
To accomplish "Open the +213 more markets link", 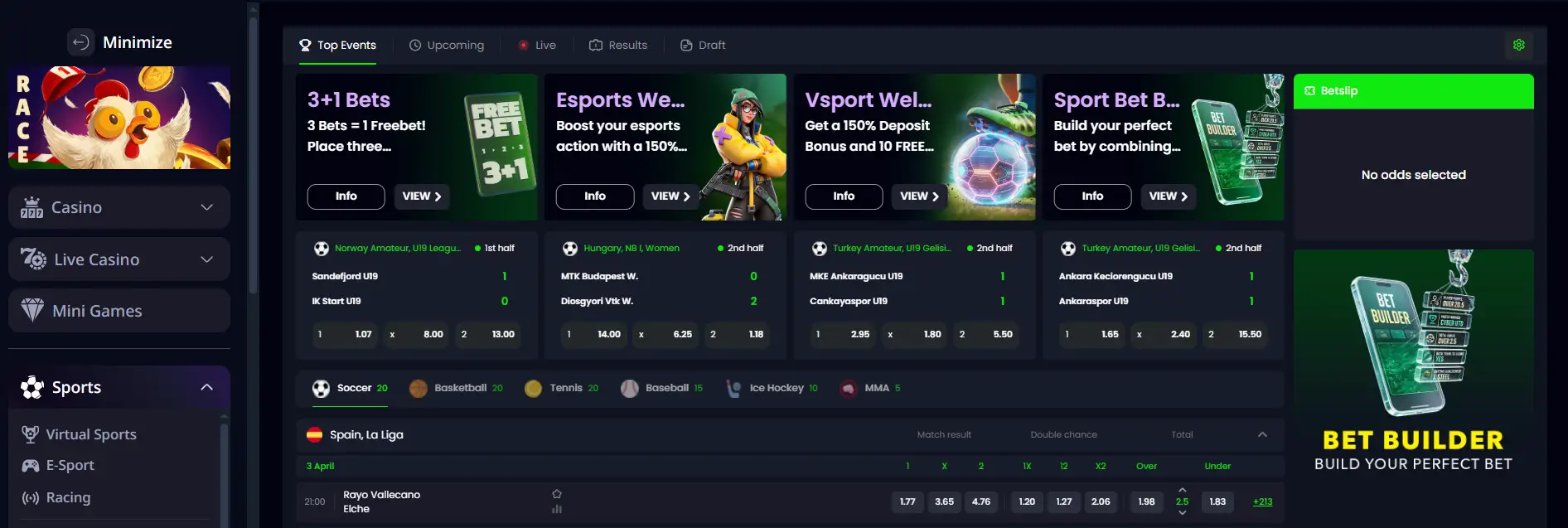I will 1262,501.
